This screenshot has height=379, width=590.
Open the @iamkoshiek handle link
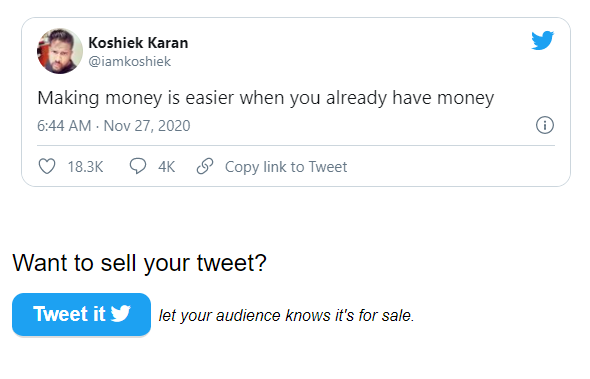pos(129,61)
